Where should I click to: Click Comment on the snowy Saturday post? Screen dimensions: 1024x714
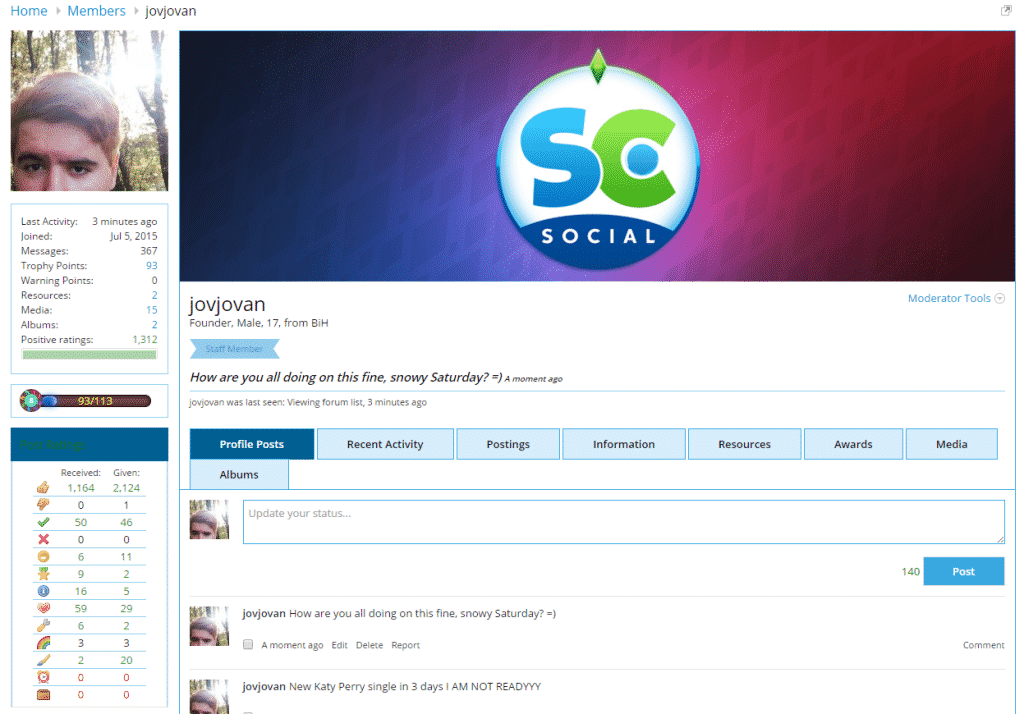984,645
